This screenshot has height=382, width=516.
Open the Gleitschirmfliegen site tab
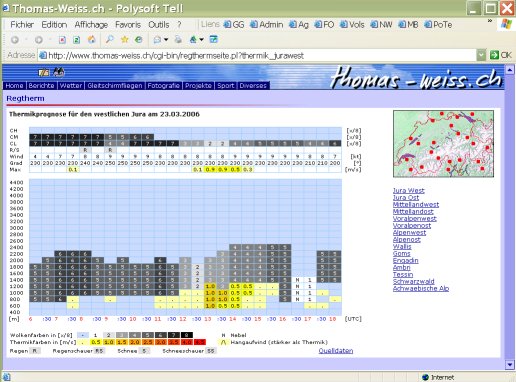[115, 86]
